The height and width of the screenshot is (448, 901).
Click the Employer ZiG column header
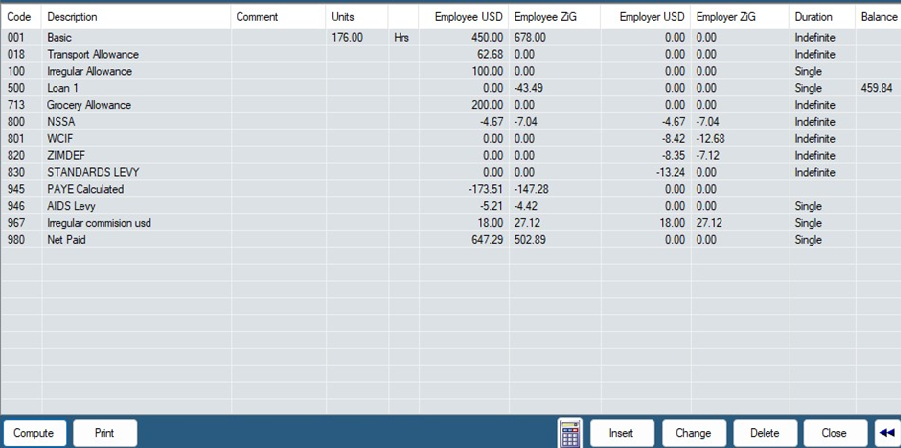tap(741, 17)
